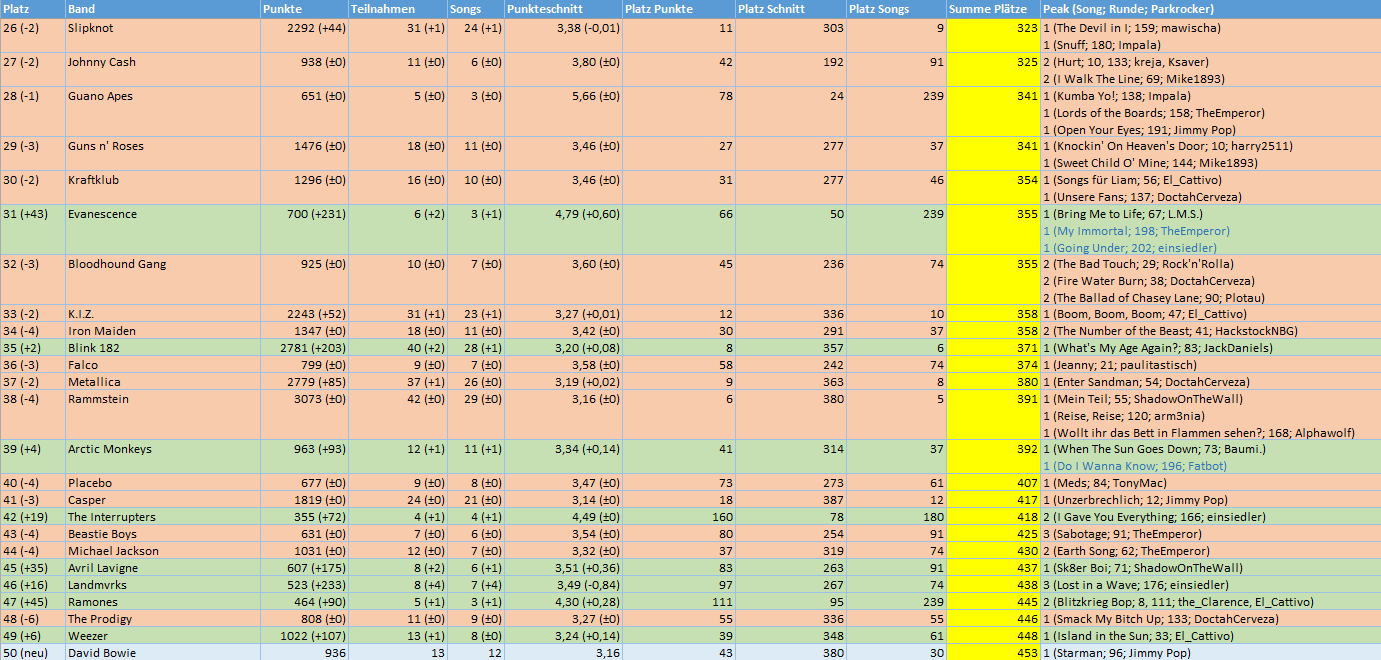
Task: Click the band cell 'Falco'
Action: point(162,365)
